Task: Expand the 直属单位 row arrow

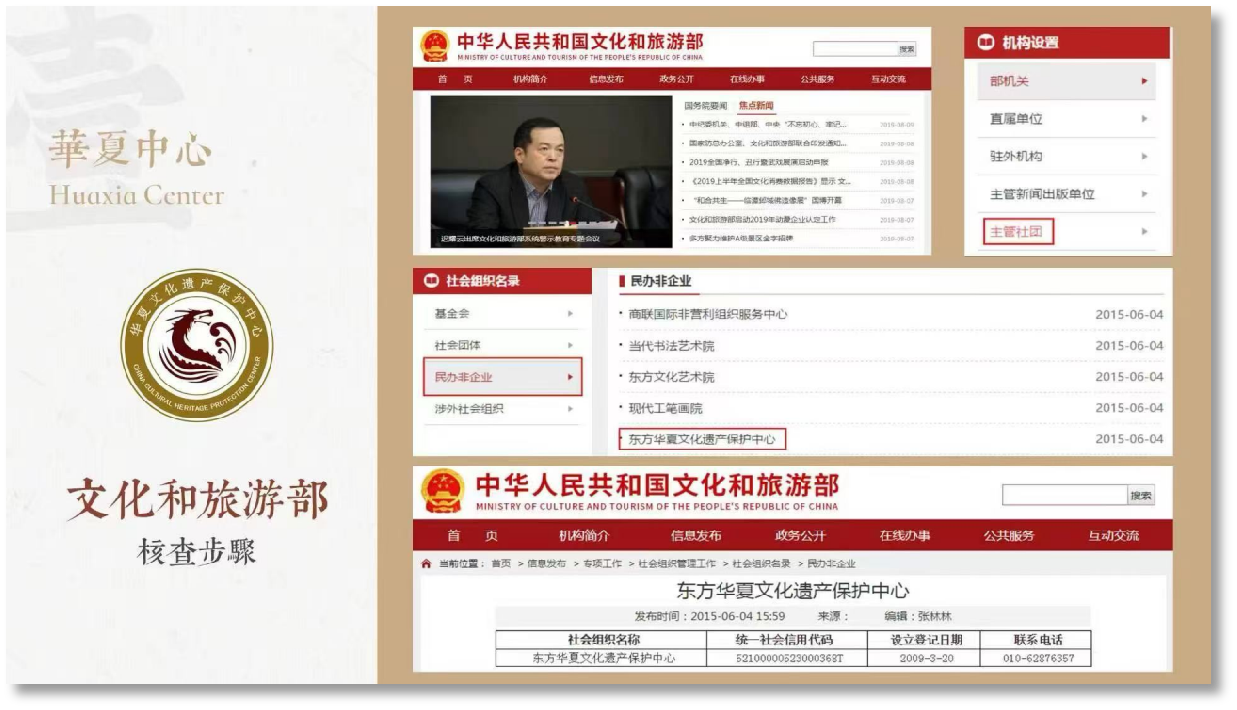Action: (x=1144, y=119)
